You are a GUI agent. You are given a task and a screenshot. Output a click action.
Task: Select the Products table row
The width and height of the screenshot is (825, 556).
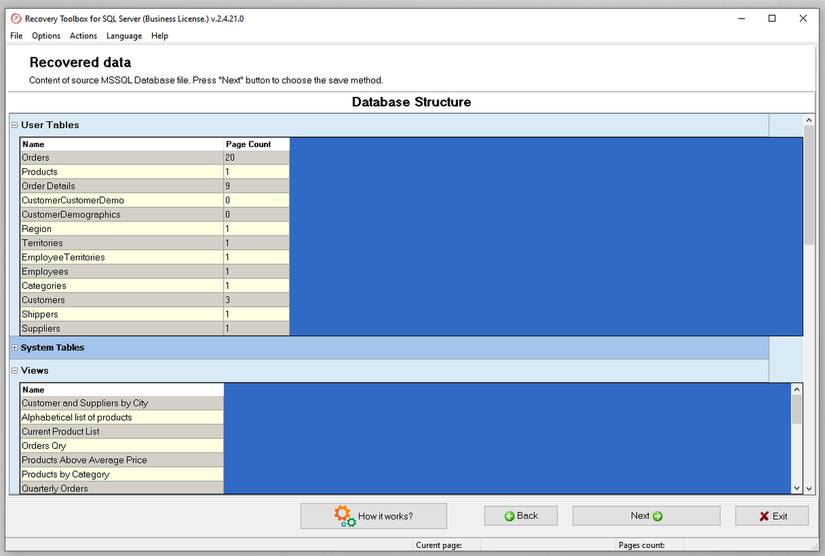(155, 172)
